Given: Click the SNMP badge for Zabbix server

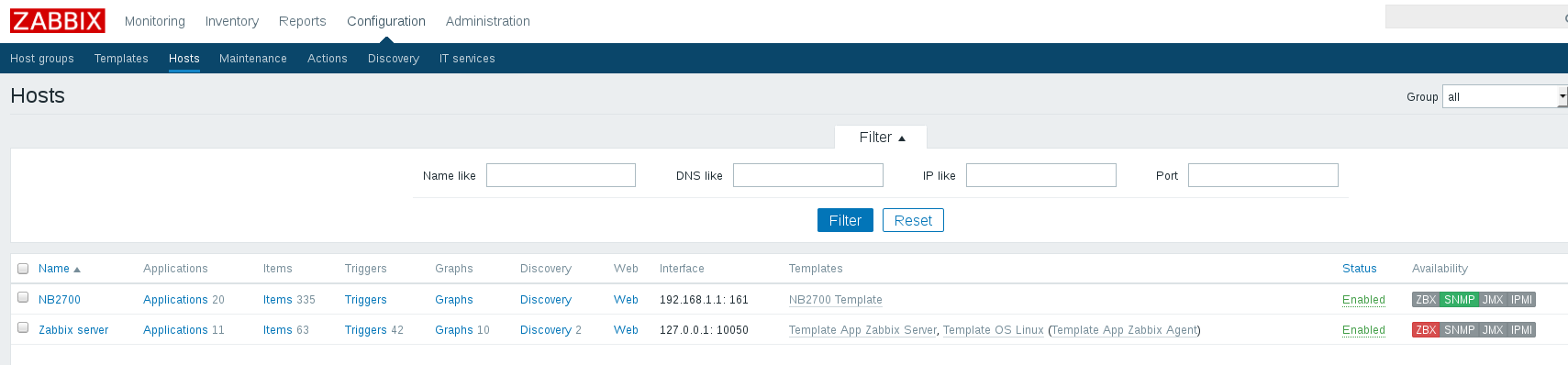Looking at the screenshot, I should pyautogui.click(x=1459, y=330).
